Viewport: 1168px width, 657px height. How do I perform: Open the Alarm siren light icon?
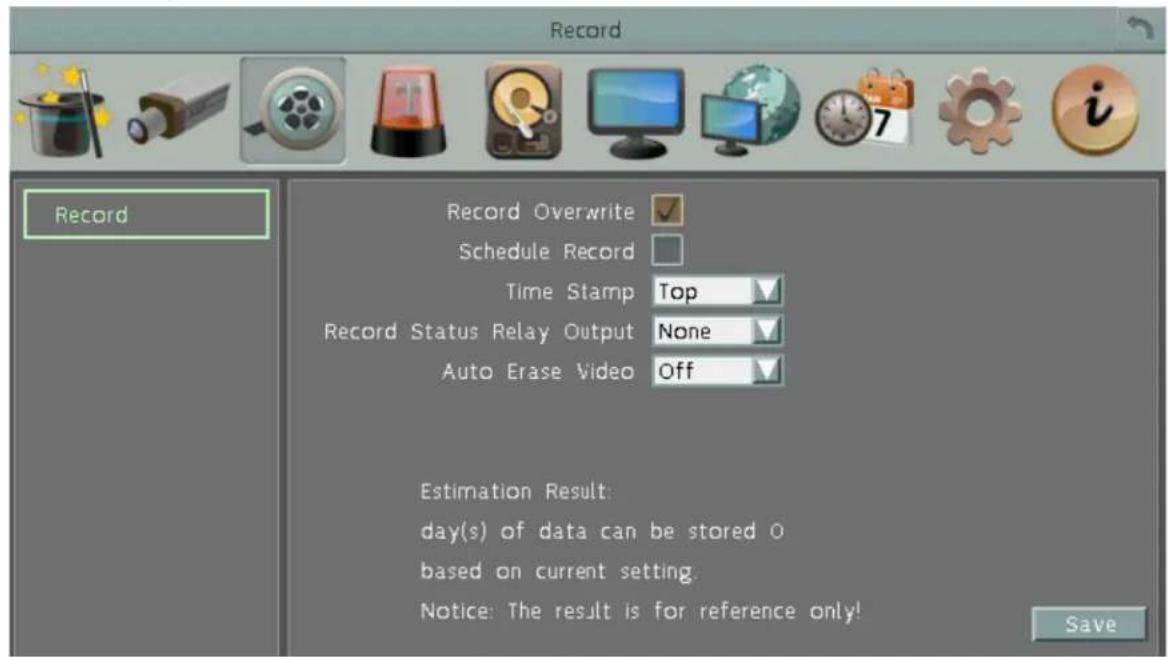[408, 112]
